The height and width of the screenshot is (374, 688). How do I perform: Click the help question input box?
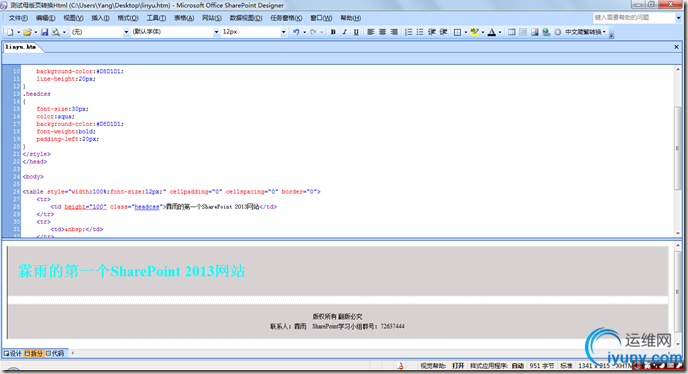(x=634, y=18)
